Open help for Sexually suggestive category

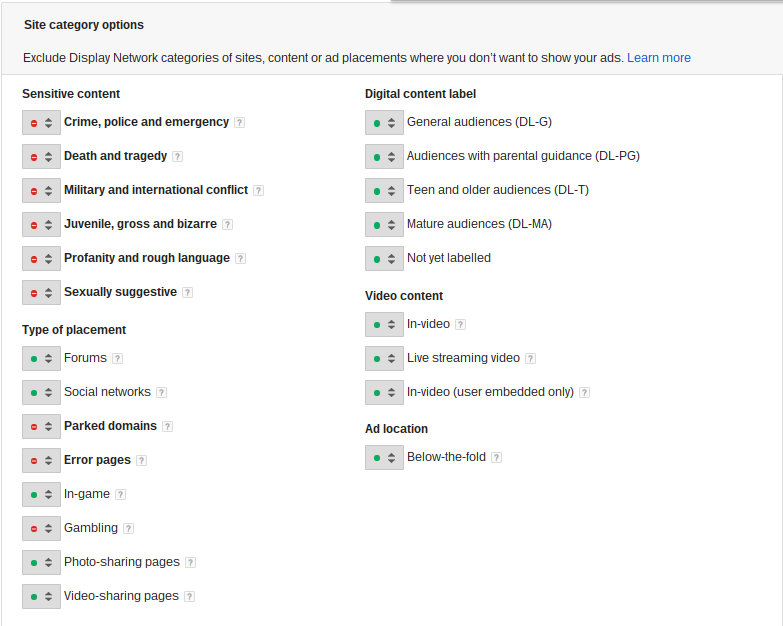187,293
